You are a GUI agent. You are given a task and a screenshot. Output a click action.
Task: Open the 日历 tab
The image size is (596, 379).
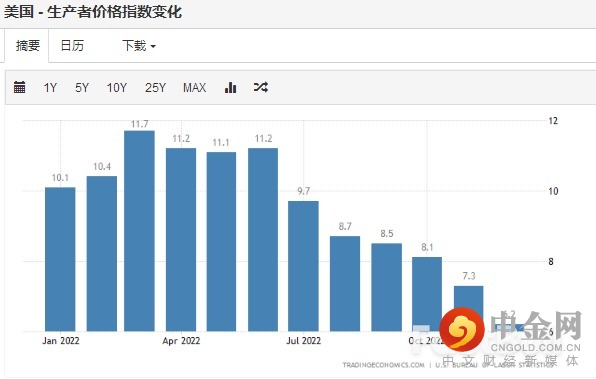click(72, 46)
